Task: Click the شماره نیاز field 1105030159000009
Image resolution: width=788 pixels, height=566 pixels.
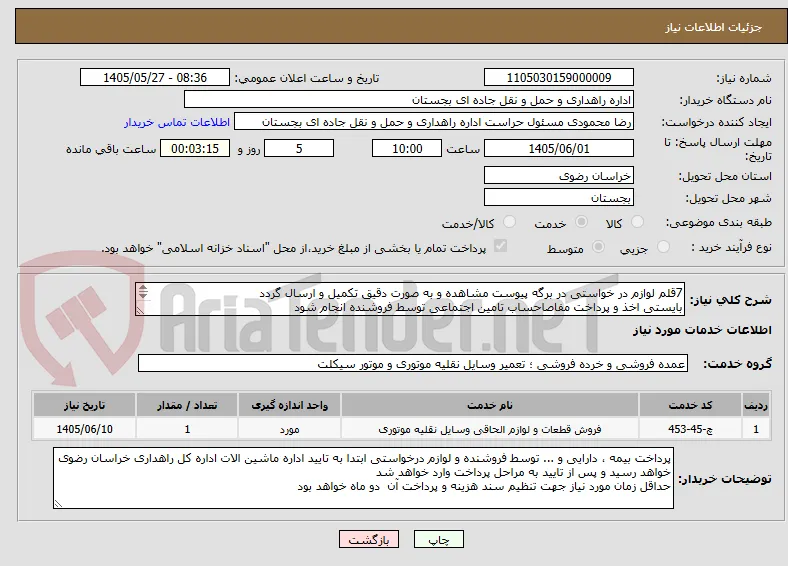Action: click(x=558, y=77)
